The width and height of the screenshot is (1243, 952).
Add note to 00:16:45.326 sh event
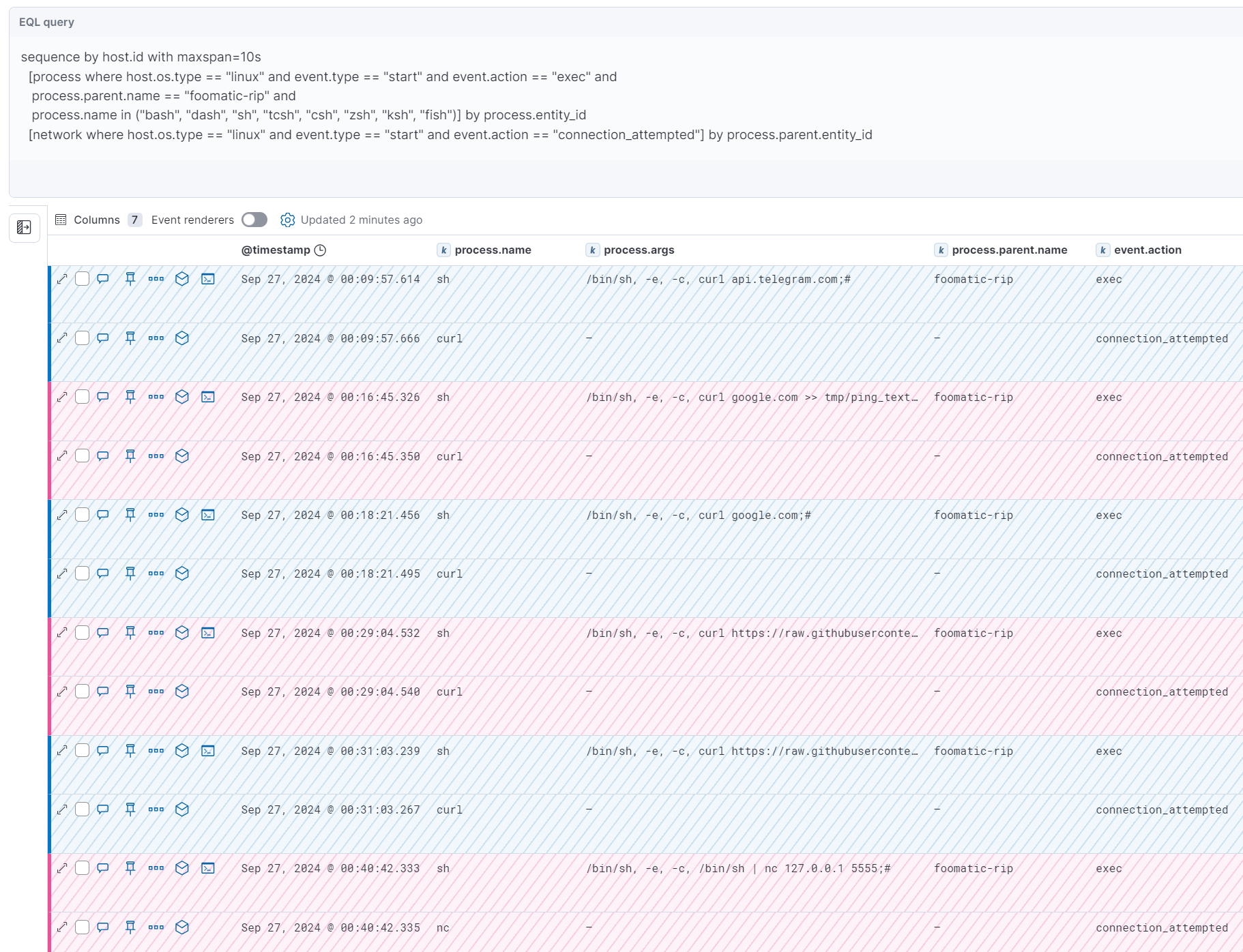pos(103,397)
